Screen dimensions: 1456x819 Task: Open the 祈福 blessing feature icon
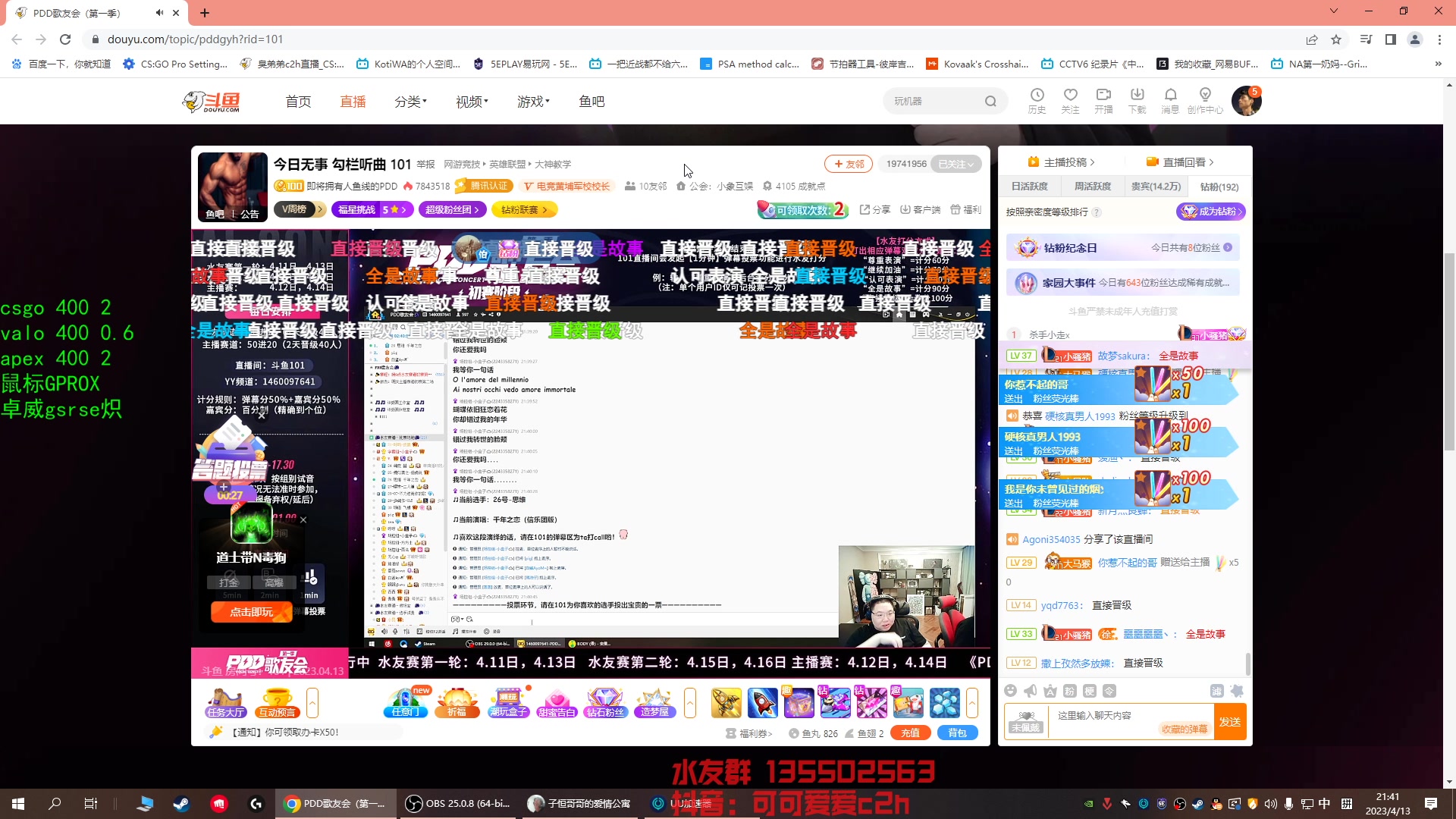pyautogui.click(x=457, y=701)
